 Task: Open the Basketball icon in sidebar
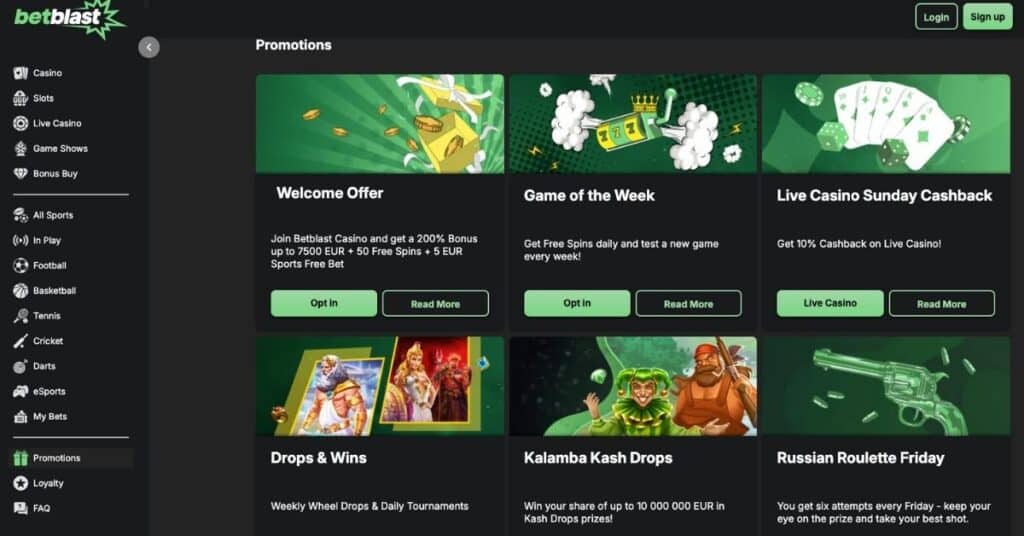pos(21,291)
